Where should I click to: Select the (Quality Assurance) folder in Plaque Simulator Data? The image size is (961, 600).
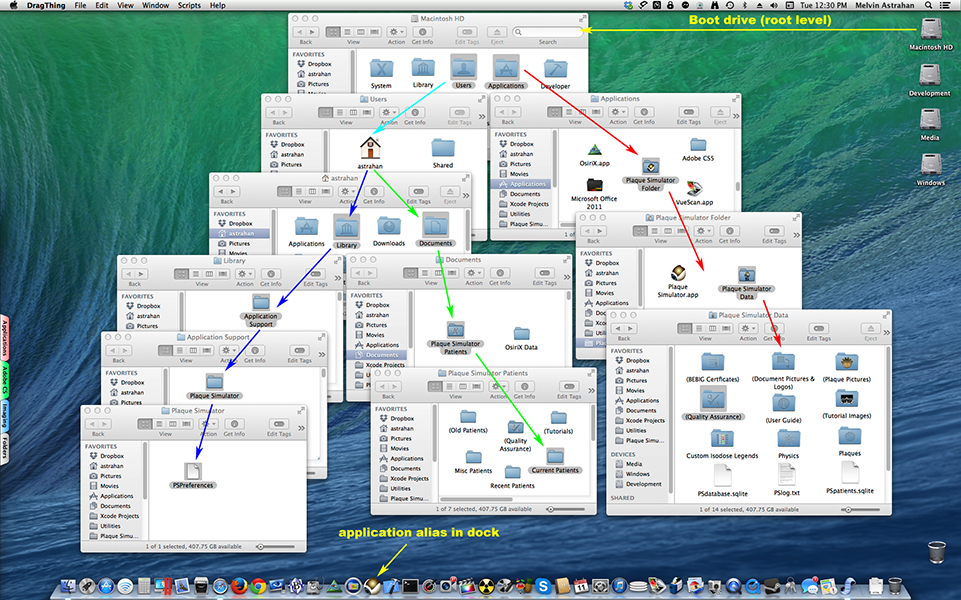pyautogui.click(x=713, y=400)
